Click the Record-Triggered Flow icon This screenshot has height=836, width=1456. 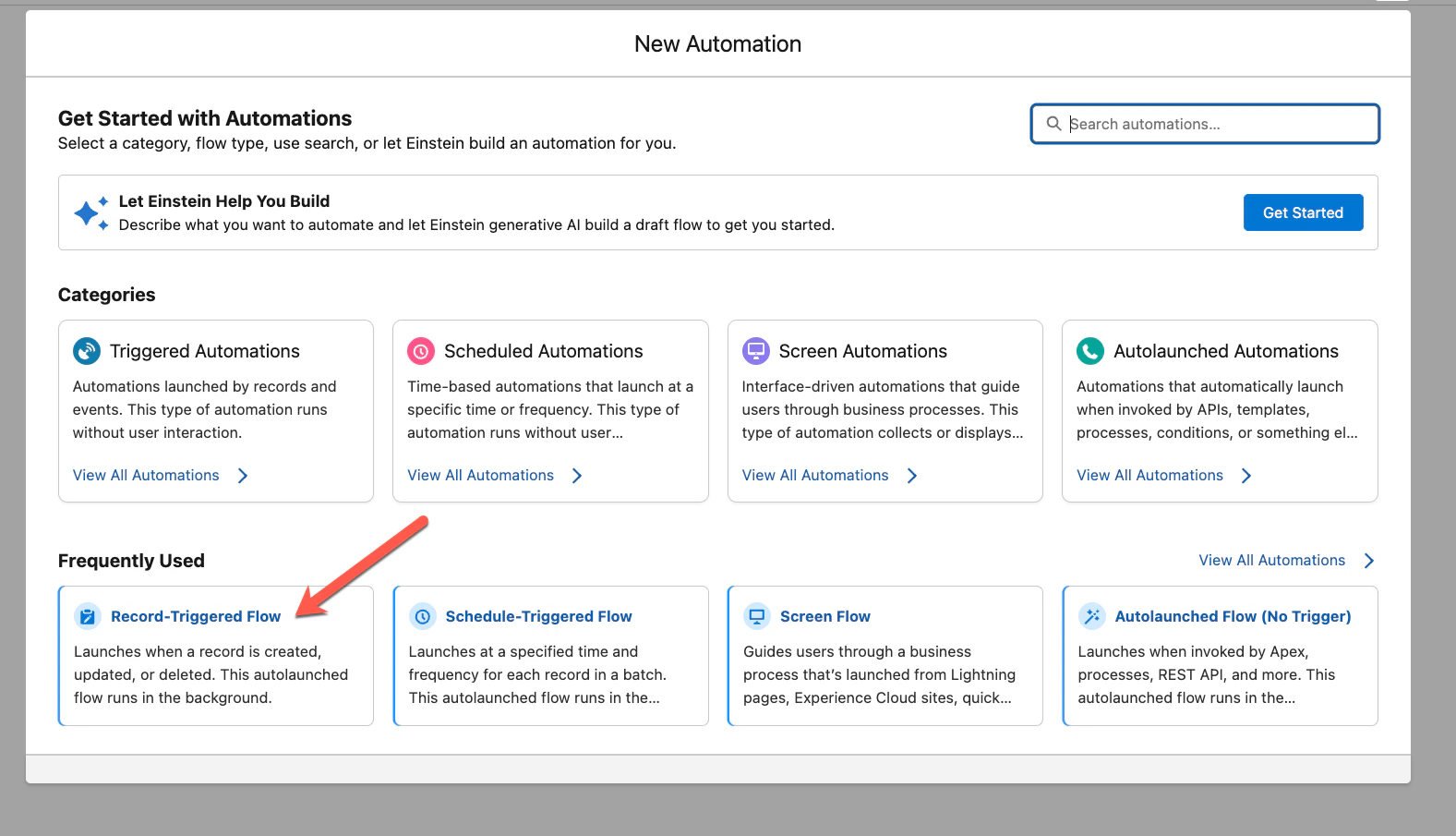coord(87,616)
